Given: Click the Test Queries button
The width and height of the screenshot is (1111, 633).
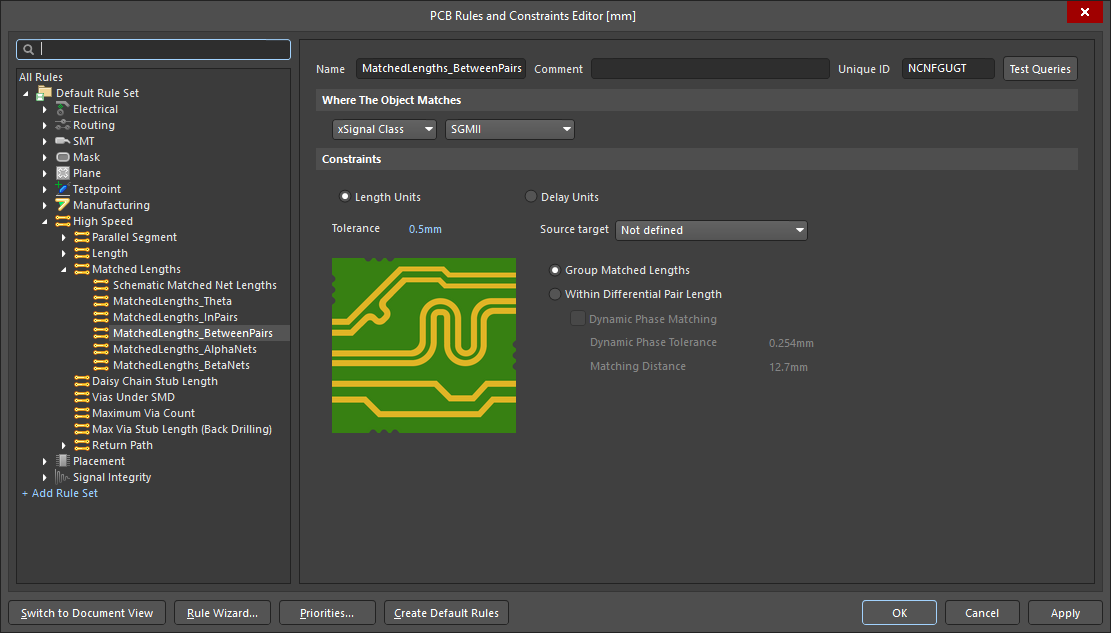Looking at the screenshot, I should pyautogui.click(x=1040, y=69).
